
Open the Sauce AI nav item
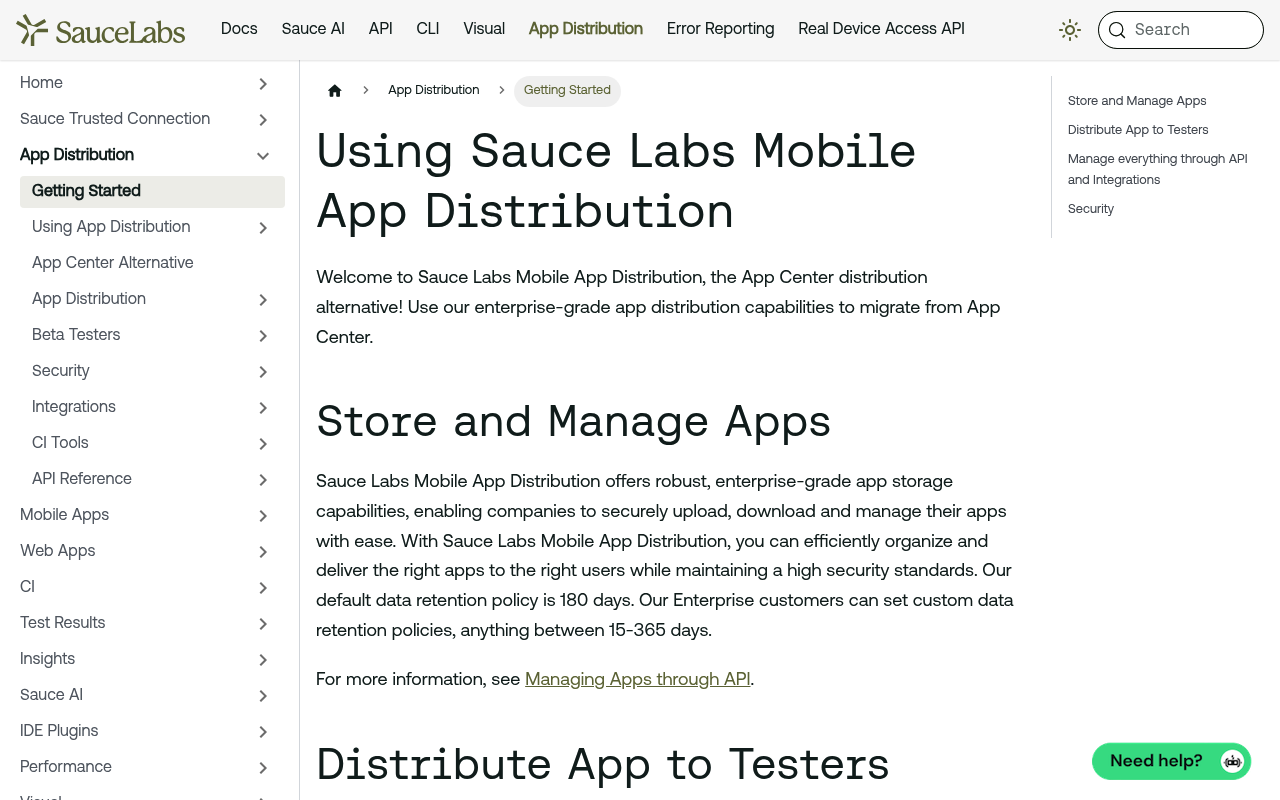(x=313, y=29)
